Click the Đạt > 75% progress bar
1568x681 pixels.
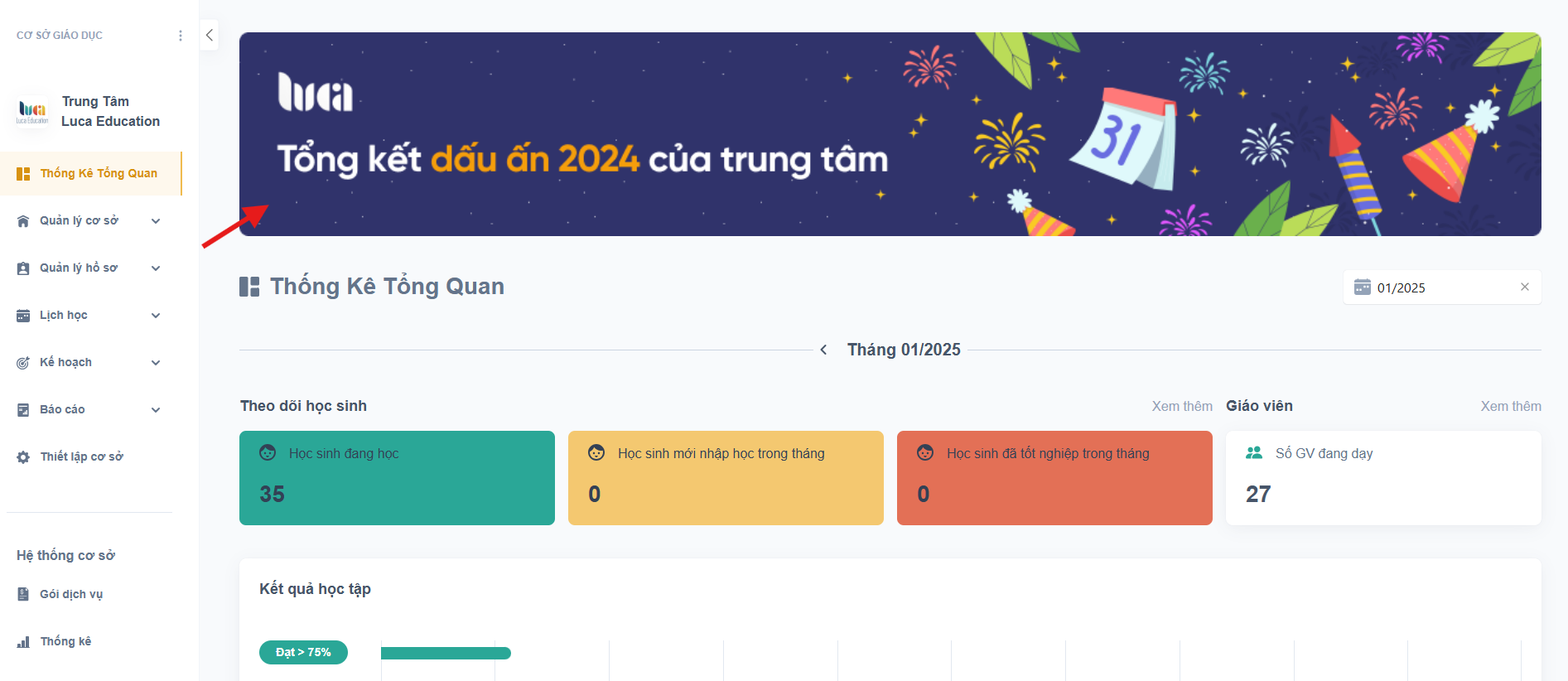pos(446,653)
